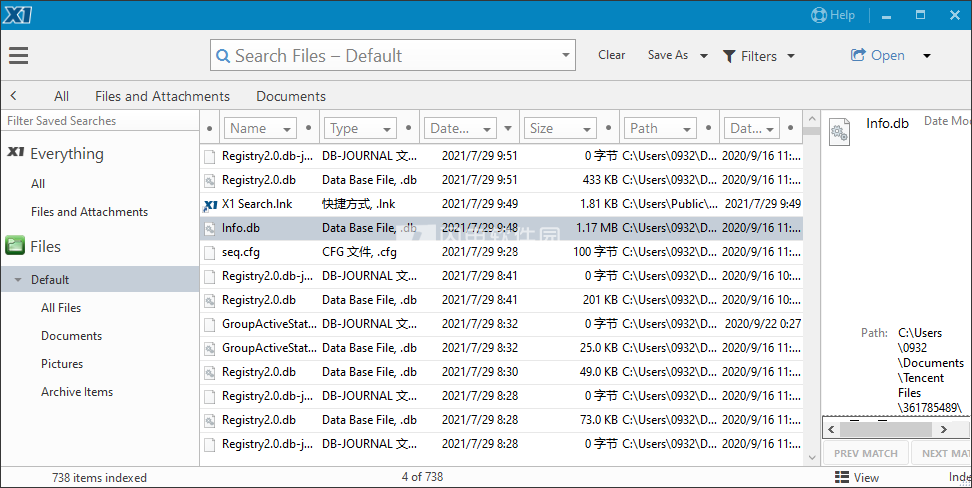Click the preview pane horizontal scrollbar thumb

pyautogui.click(x=886, y=428)
